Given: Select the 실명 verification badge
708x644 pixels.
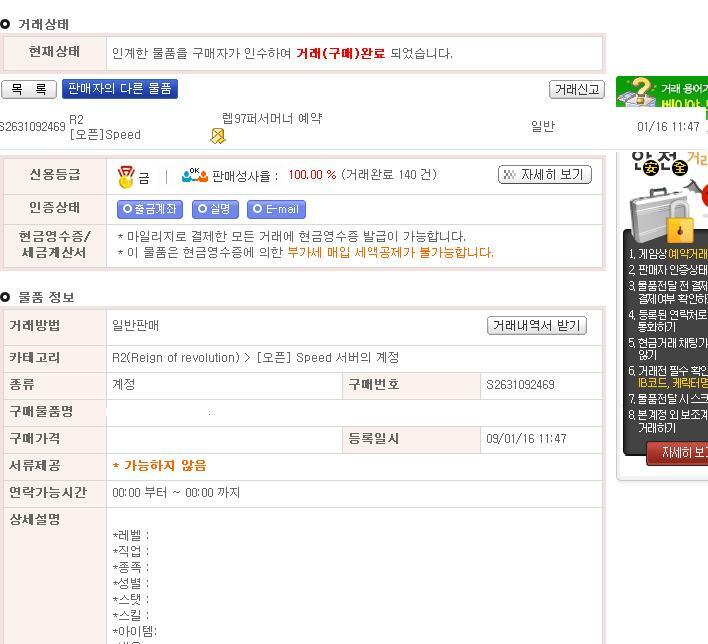Looking at the screenshot, I should (215, 209).
